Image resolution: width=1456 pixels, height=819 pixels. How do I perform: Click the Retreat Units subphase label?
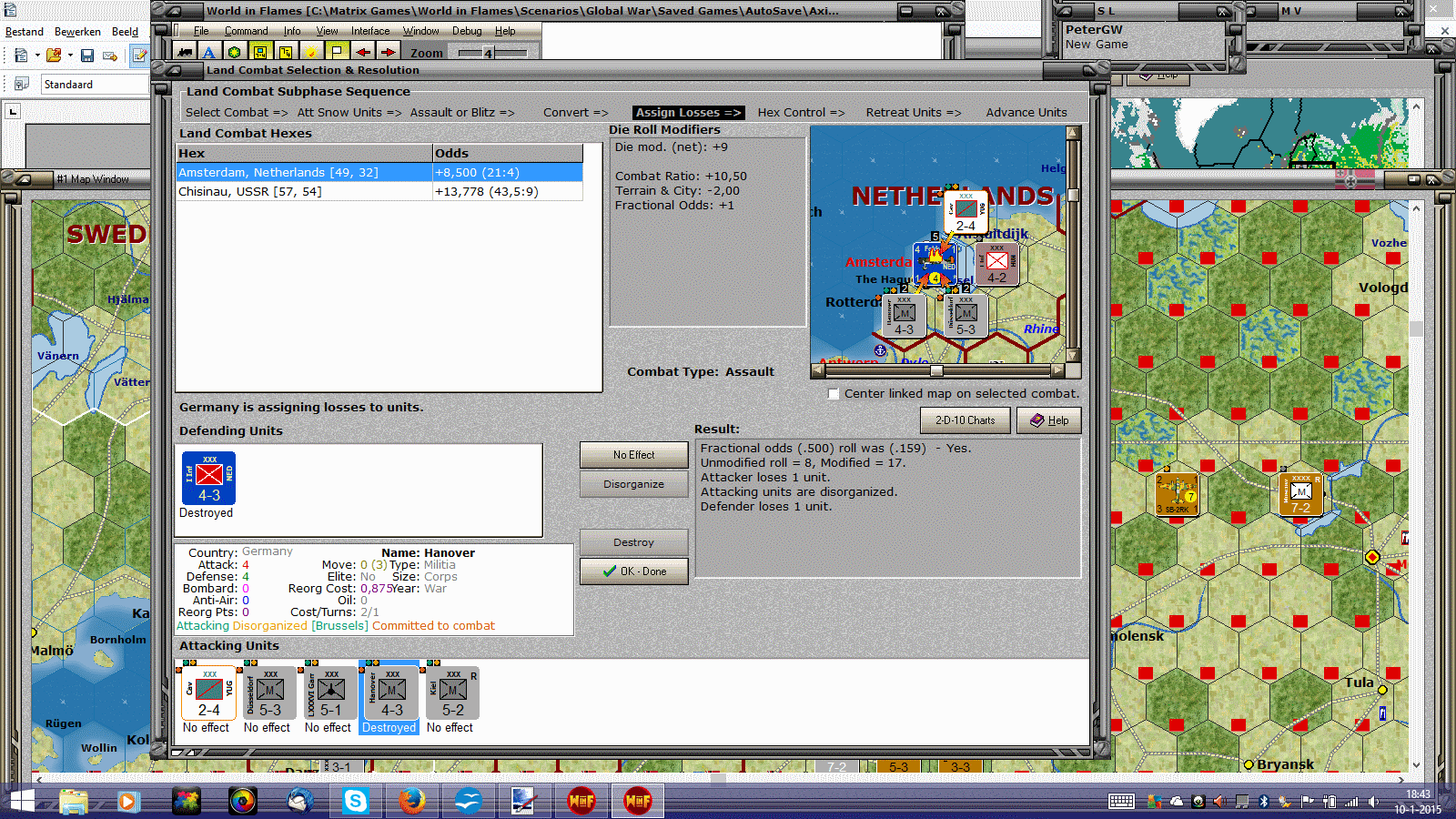tap(914, 113)
